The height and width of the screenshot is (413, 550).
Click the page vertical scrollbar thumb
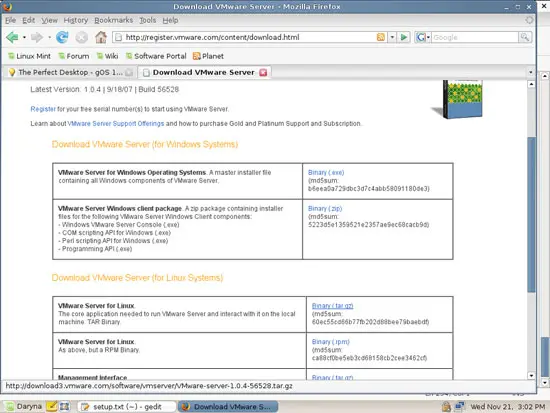click(x=531, y=215)
